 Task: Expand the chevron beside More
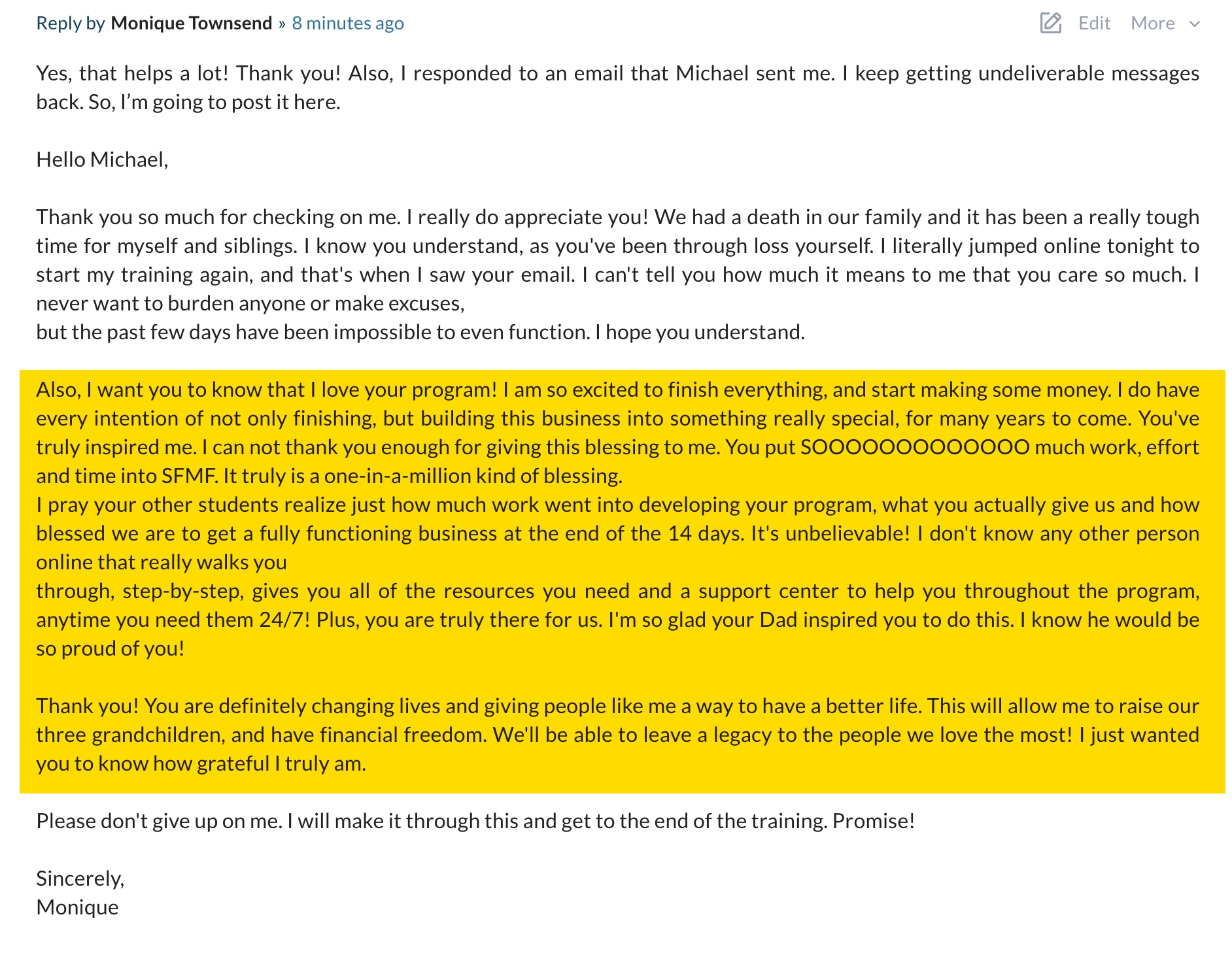pos(1195,24)
